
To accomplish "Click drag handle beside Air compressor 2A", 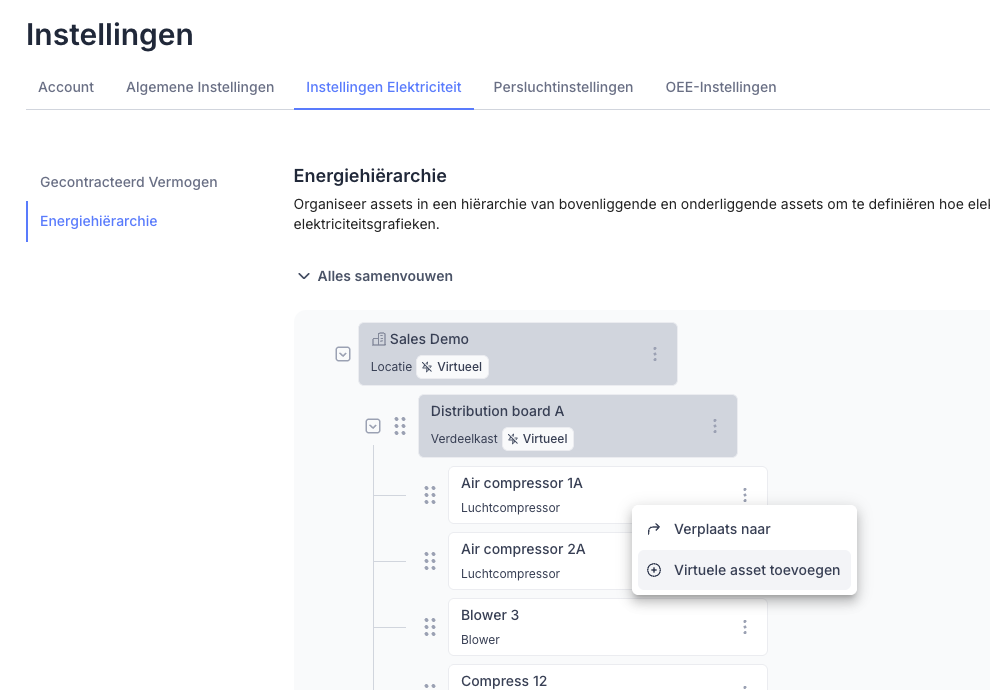I will point(430,561).
